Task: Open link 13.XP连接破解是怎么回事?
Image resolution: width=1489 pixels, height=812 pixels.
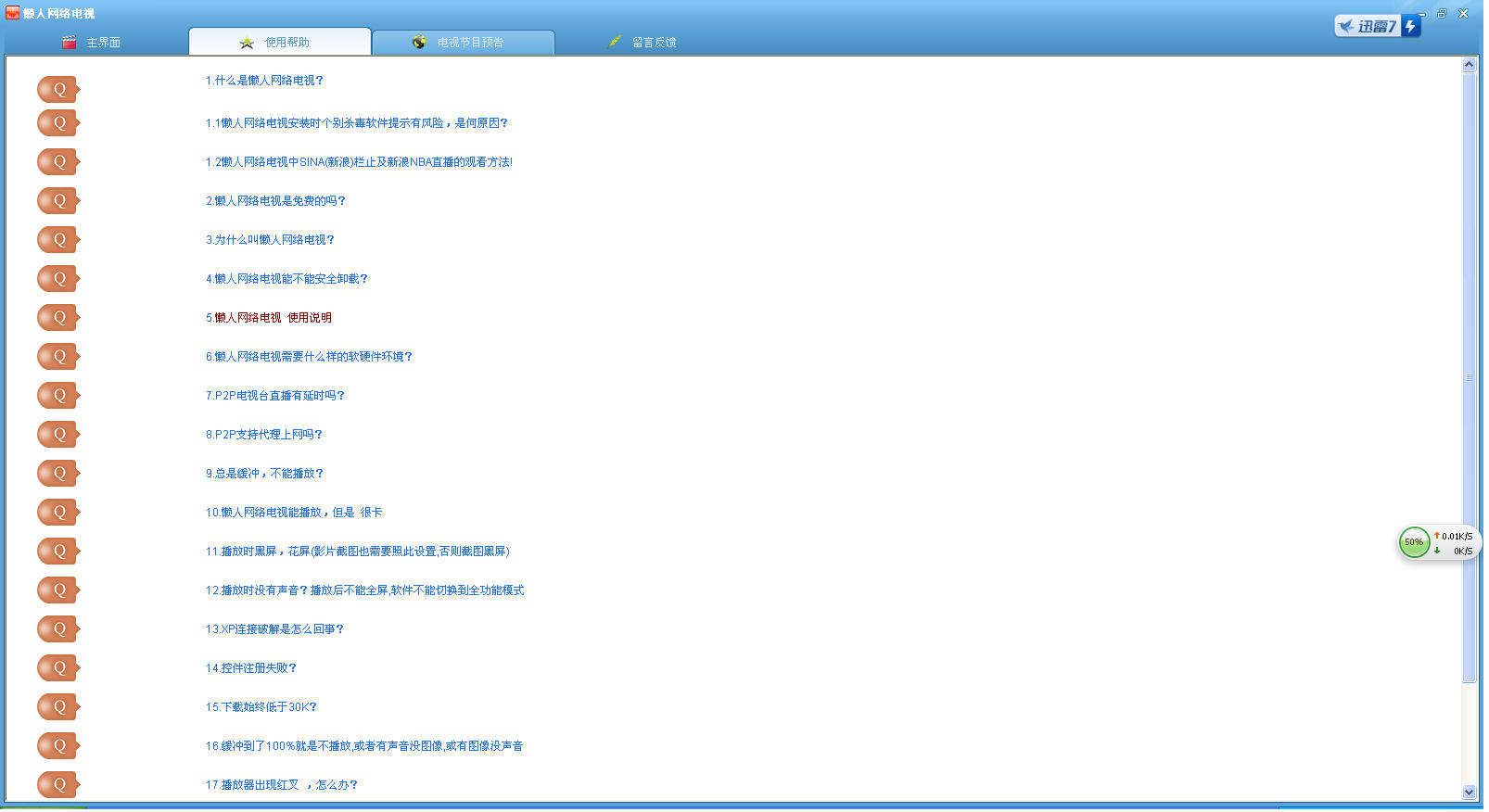Action: [x=274, y=629]
